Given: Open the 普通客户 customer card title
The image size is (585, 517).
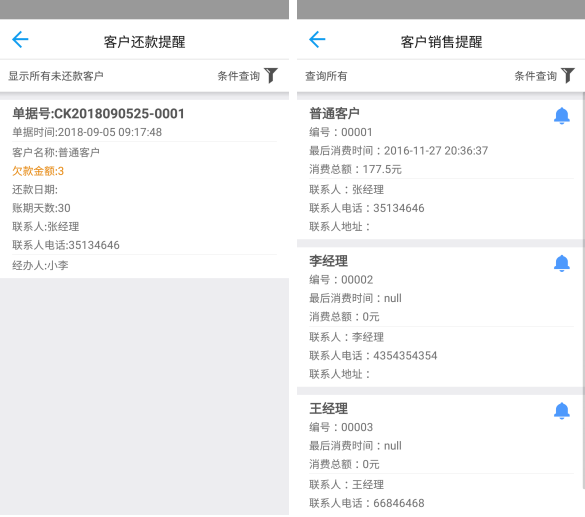Looking at the screenshot, I should pos(334,113).
